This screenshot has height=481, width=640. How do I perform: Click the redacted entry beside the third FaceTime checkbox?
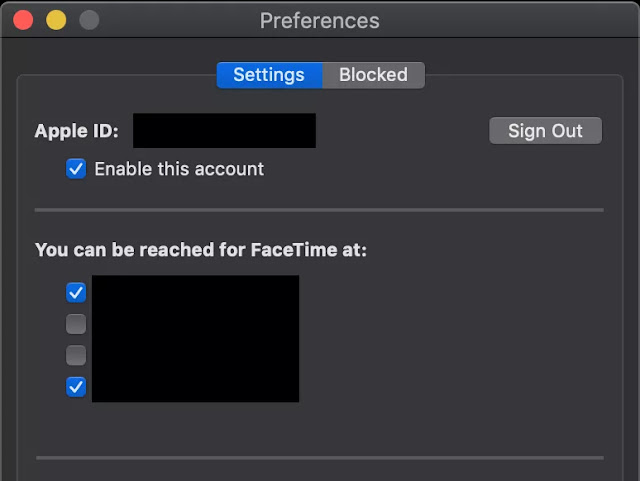(195, 355)
